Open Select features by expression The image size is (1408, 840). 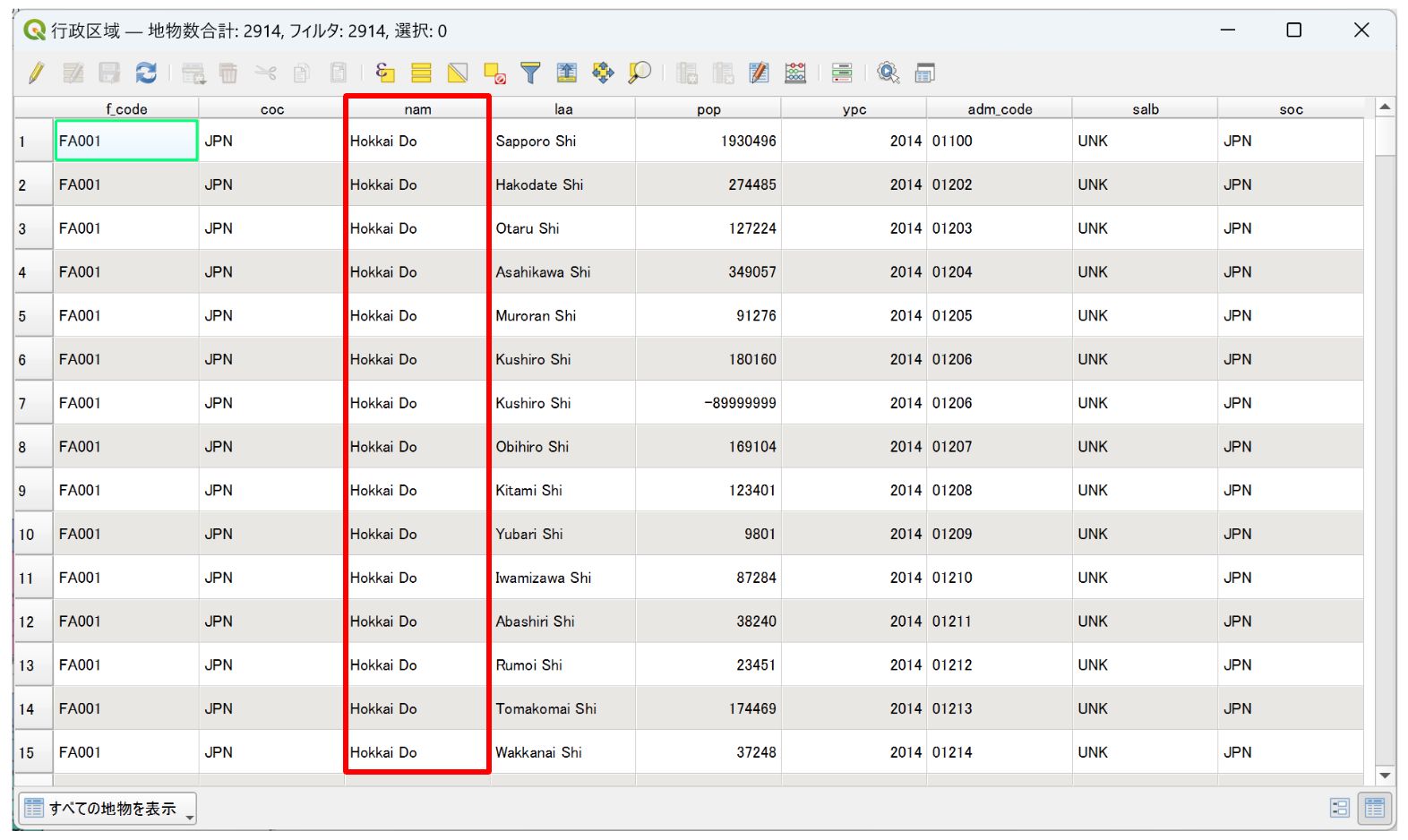coord(385,73)
